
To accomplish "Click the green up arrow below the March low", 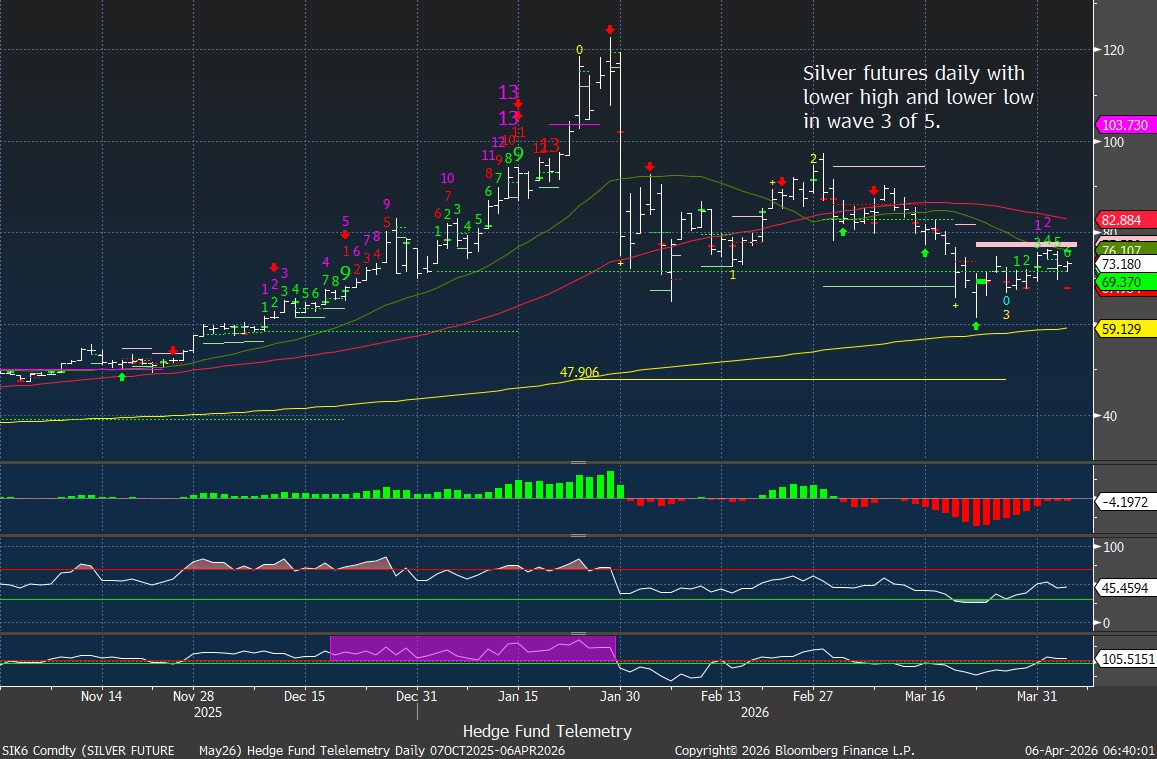I will [975, 326].
